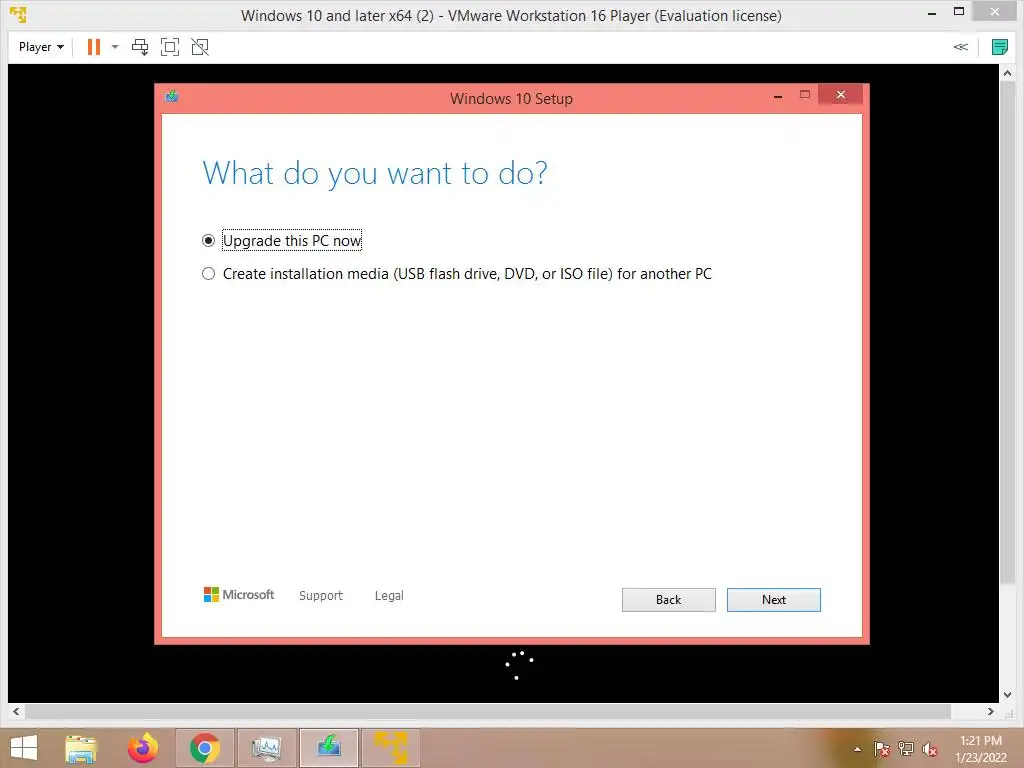This screenshot has height=768, width=1024.
Task: Open the Support link
Action: click(321, 596)
